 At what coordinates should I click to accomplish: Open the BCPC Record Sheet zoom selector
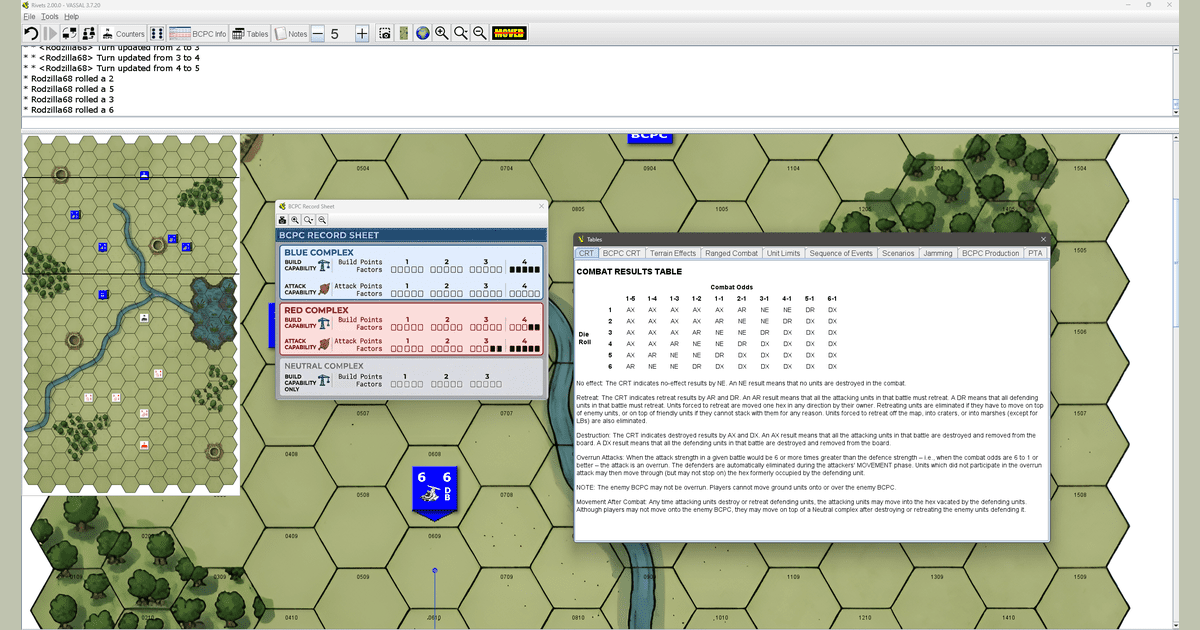tap(309, 219)
